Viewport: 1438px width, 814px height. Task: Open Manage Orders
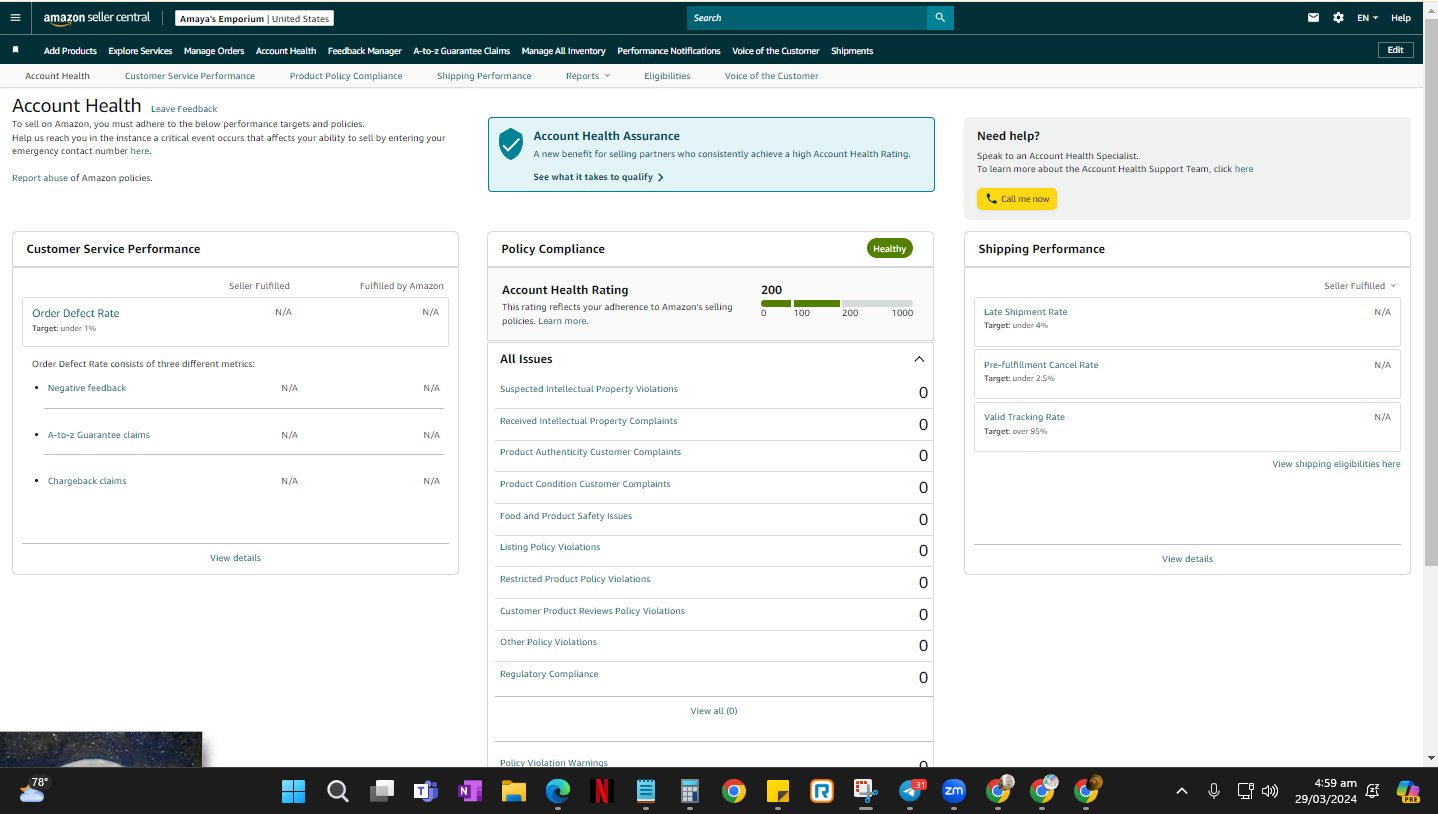pos(214,51)
